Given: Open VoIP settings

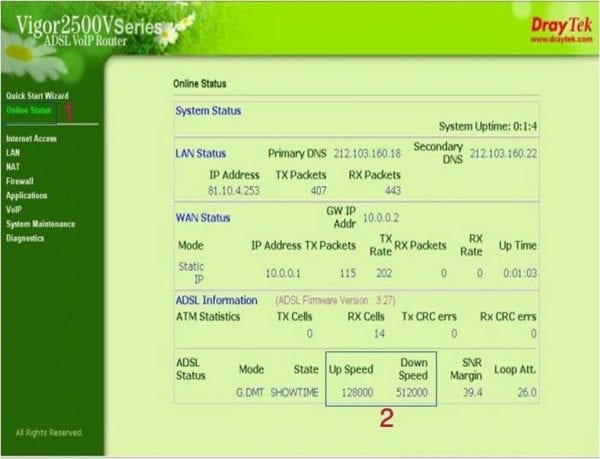Looking at the screenshot, I should click(x=14, y=209).
